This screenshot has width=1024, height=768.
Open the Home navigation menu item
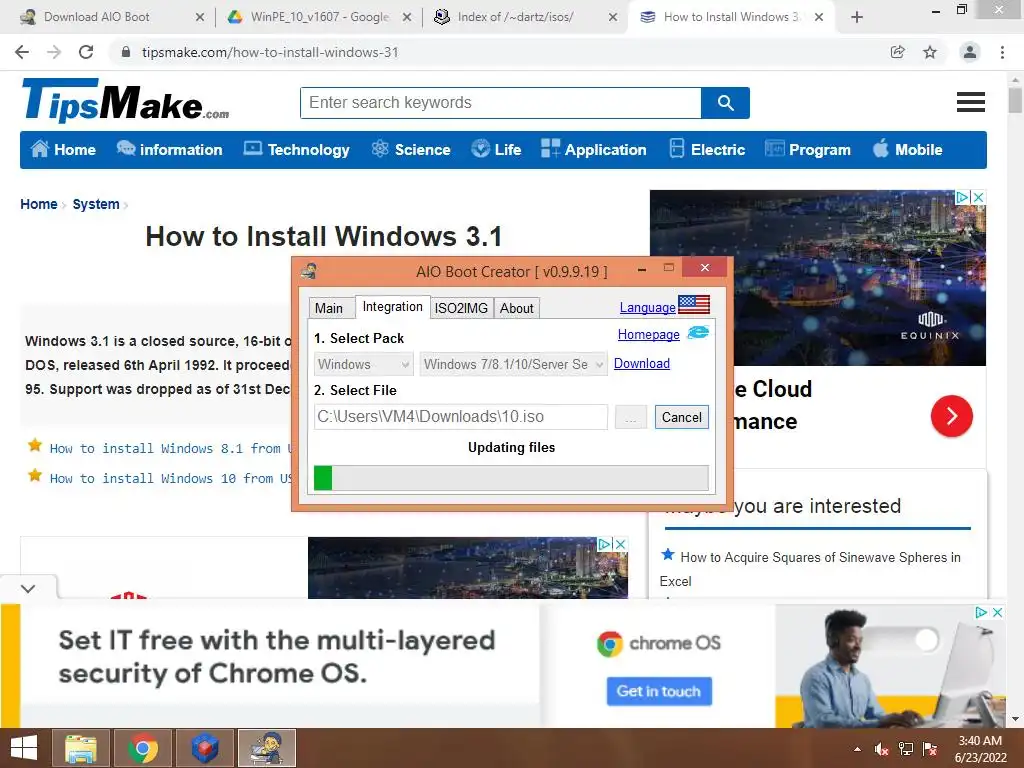[63, 150]
